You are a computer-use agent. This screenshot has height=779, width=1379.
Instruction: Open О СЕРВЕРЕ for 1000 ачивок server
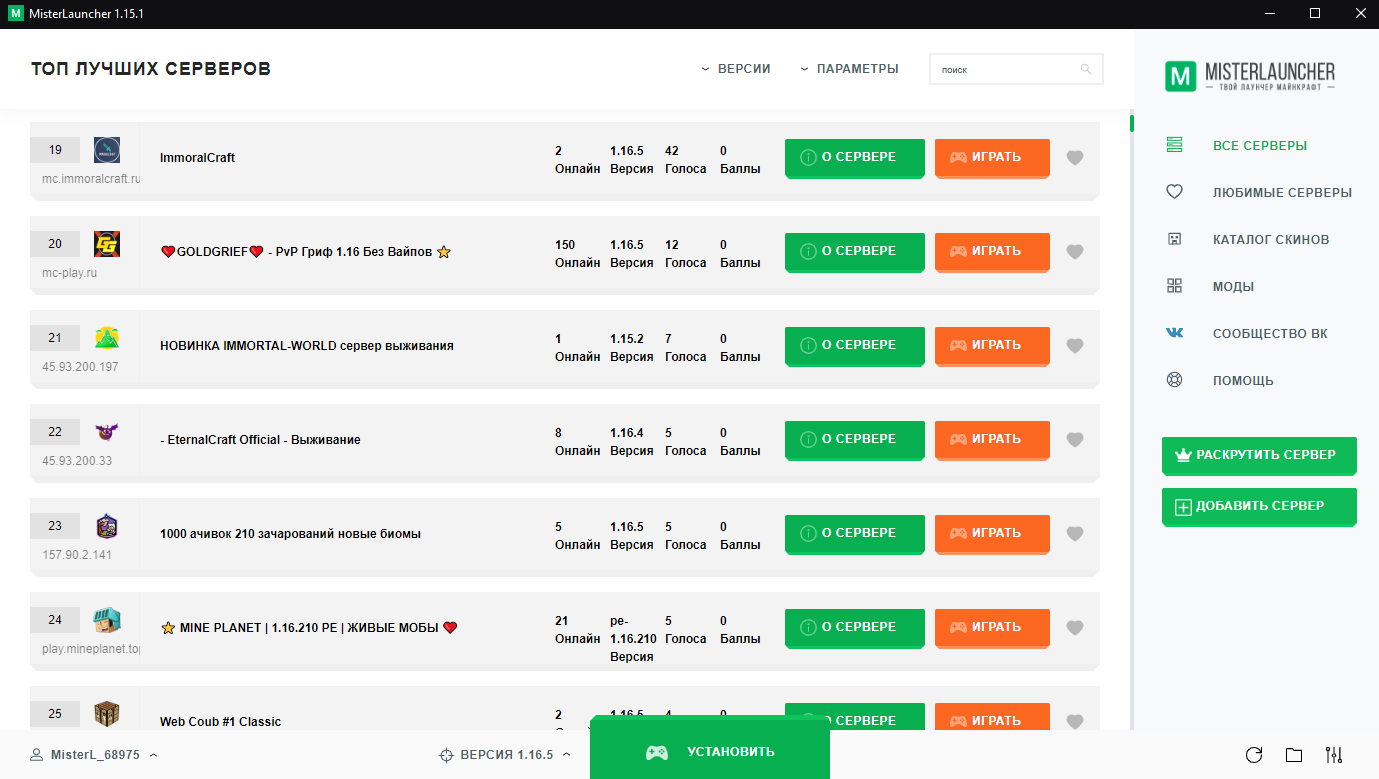[x=855, y=534]
